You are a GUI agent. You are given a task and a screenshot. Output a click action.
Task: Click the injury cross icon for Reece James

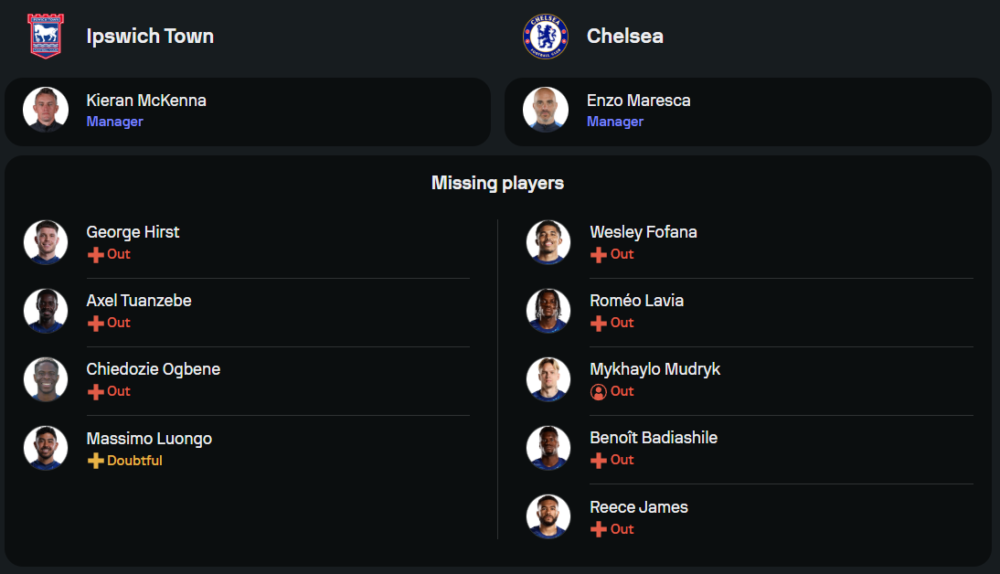599,530
